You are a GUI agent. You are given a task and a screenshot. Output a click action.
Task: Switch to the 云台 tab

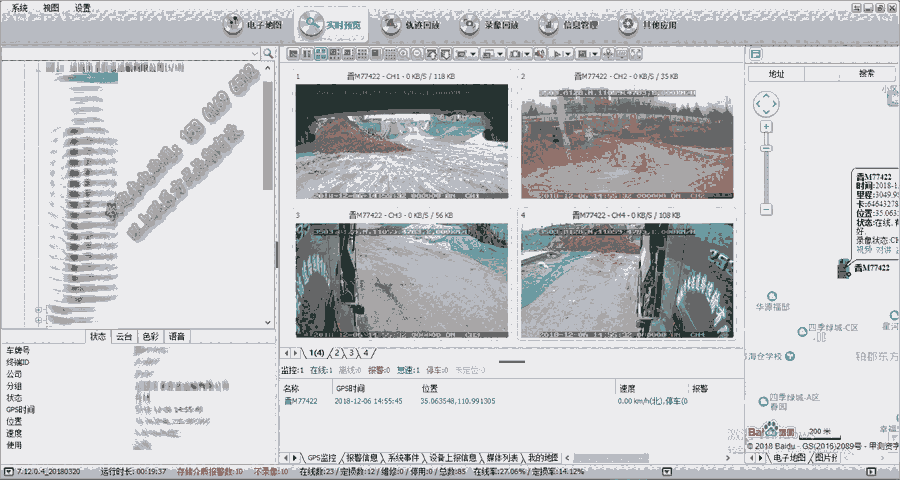(124, 336)
